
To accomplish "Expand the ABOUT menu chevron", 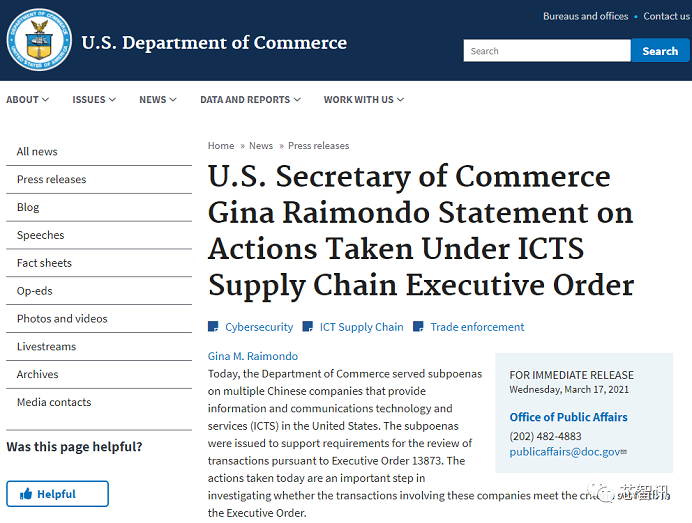I will (45, 100).
